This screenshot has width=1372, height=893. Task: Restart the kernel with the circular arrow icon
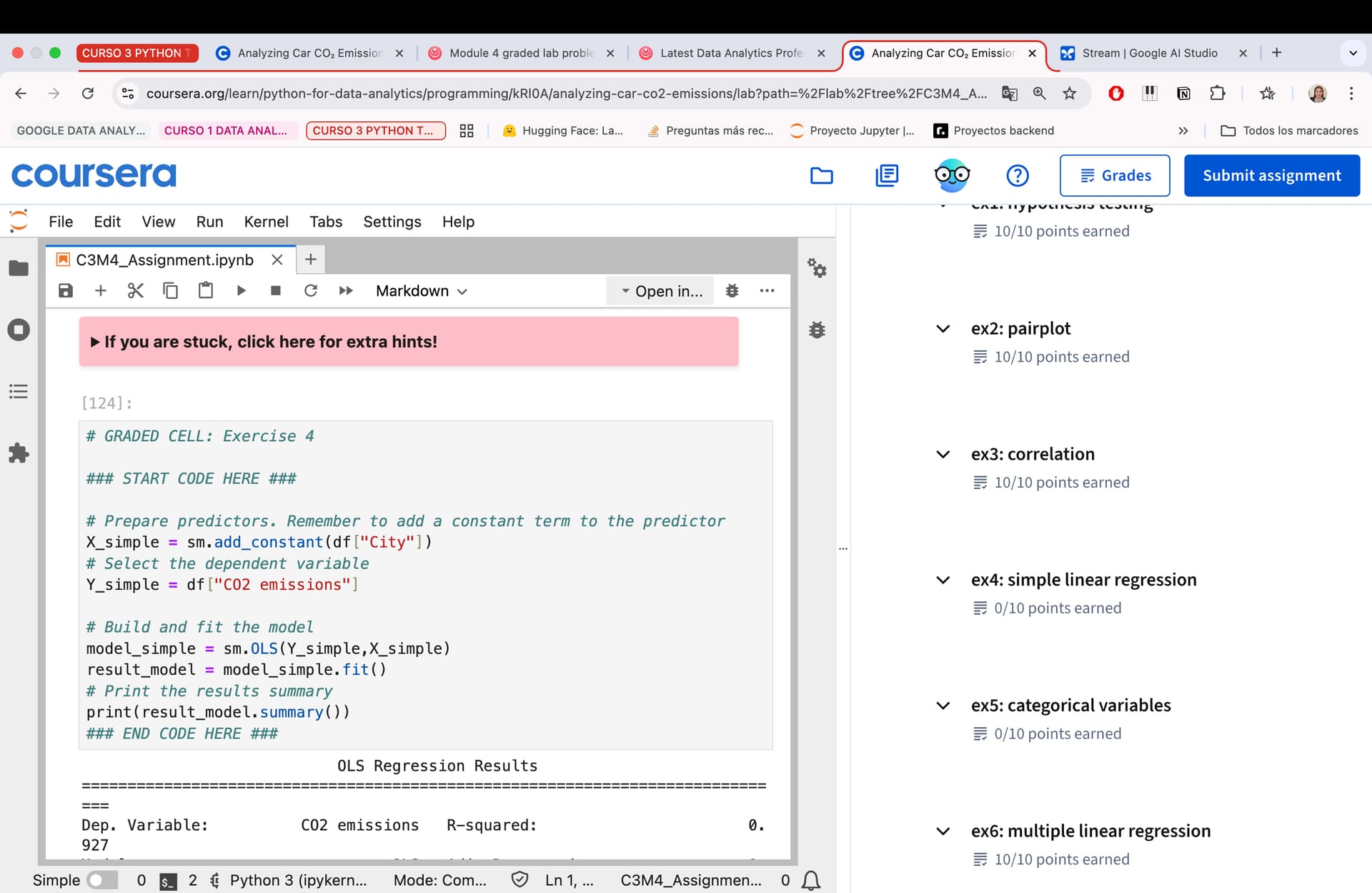(x=311, y=291)
